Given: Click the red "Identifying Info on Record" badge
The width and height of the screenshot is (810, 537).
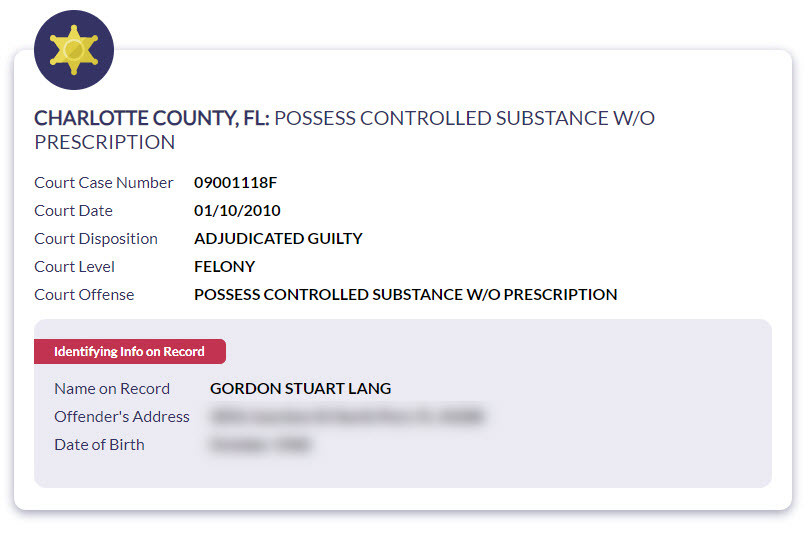Looking at the screenshot, I should coord(129,352).
